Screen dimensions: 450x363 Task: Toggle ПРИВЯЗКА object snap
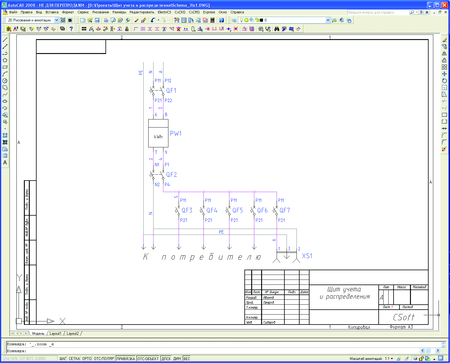(x=126, y=358)
